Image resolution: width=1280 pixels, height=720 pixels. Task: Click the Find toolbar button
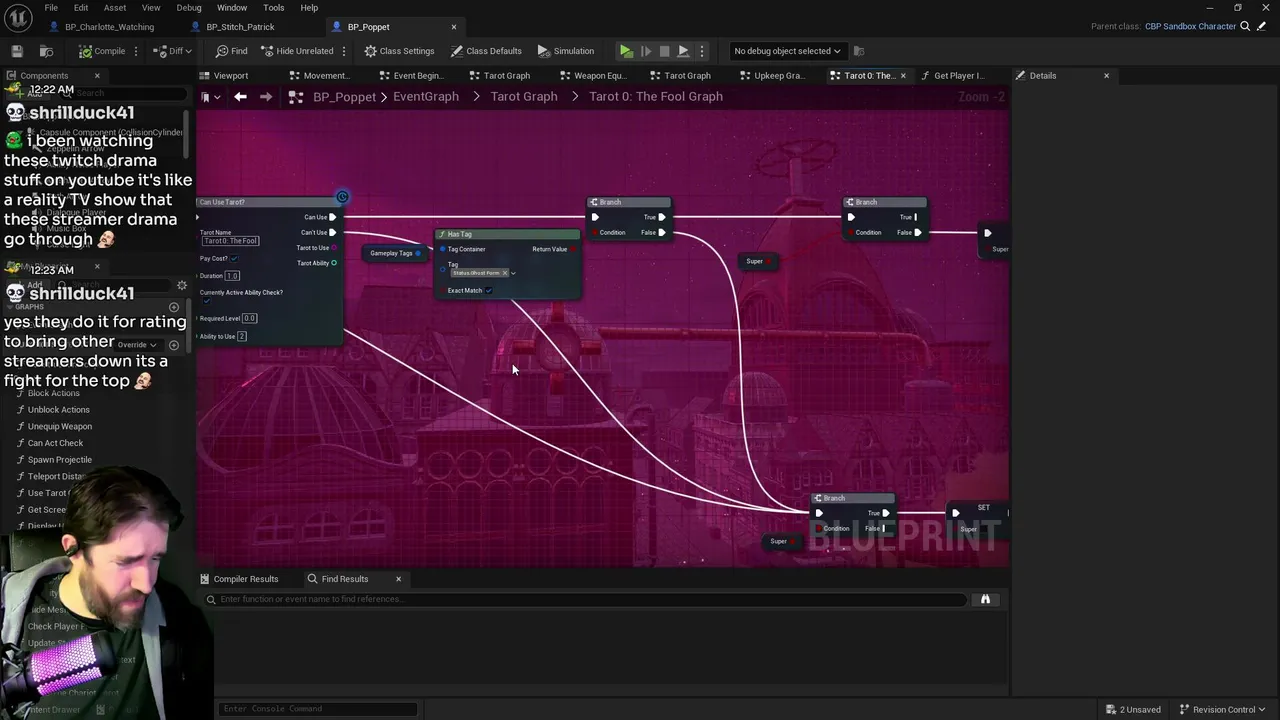[231, 51]
